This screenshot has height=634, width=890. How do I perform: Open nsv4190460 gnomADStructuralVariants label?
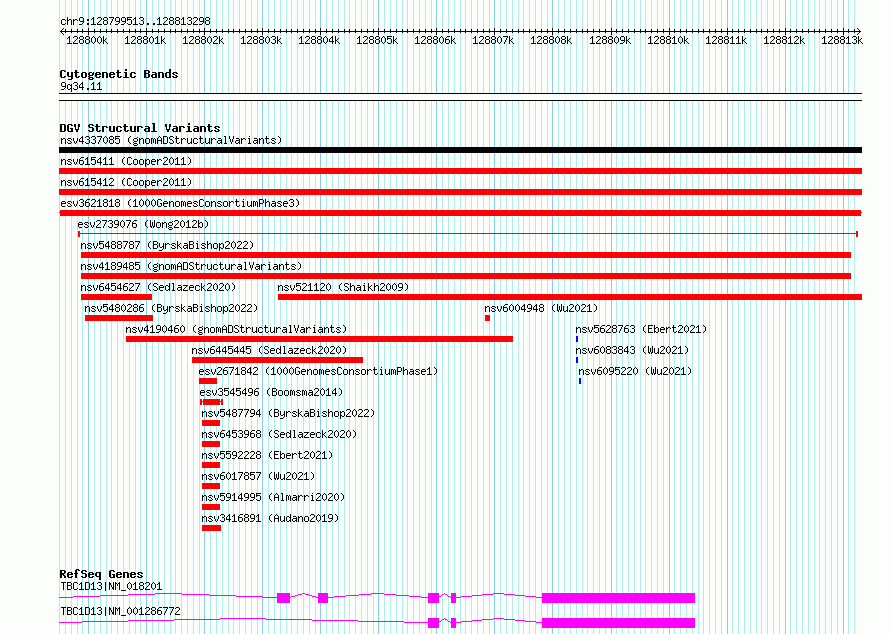tap(236, 329)
